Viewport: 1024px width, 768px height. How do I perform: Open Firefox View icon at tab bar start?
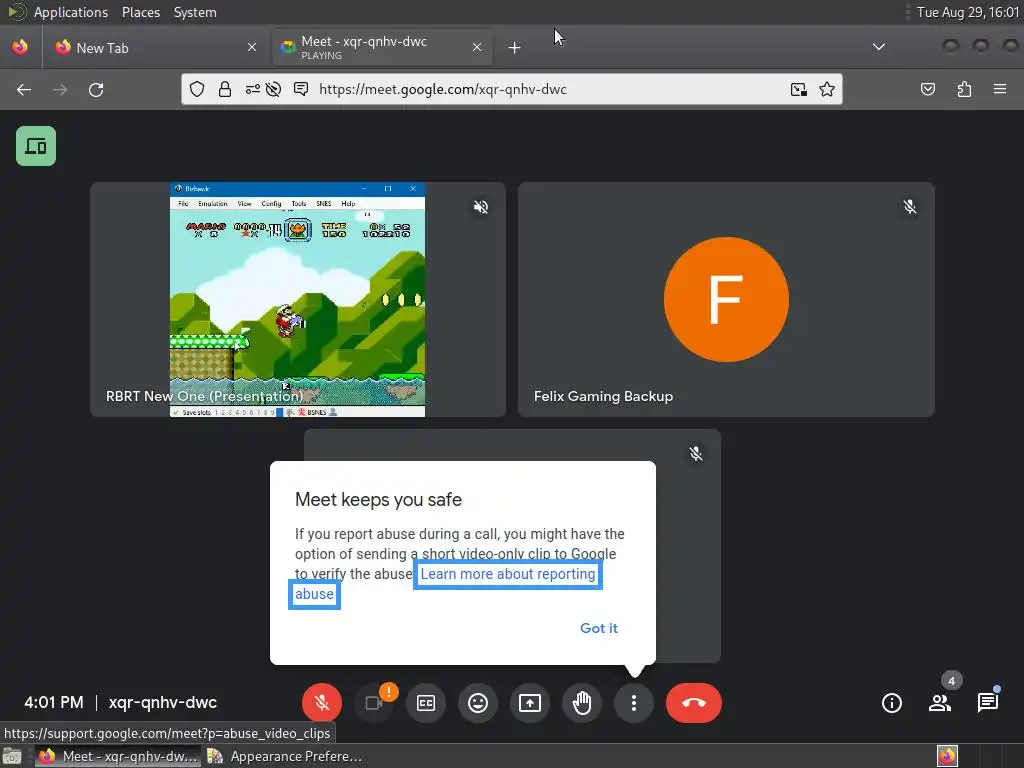tap(20, 47)
